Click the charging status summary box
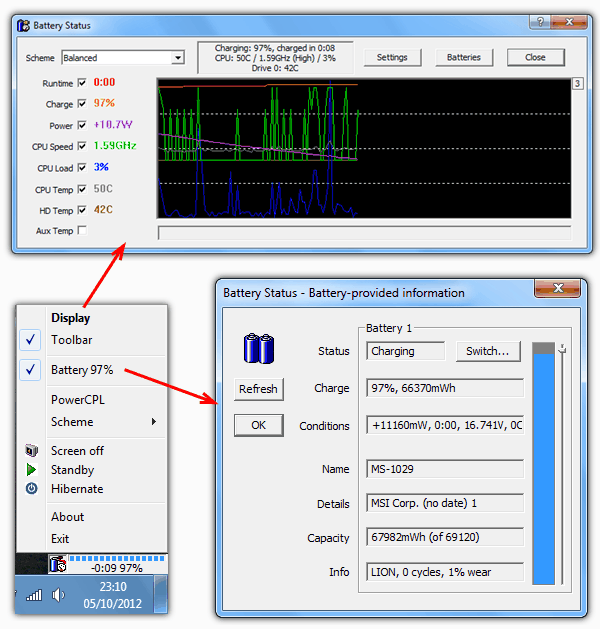 click(x=275, y=58)
